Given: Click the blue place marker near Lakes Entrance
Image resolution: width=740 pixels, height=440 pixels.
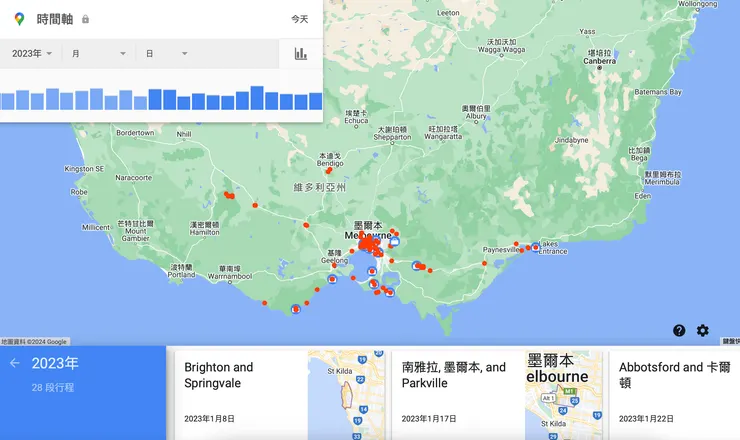Looking at the screenshot, I should coord(536,247).
